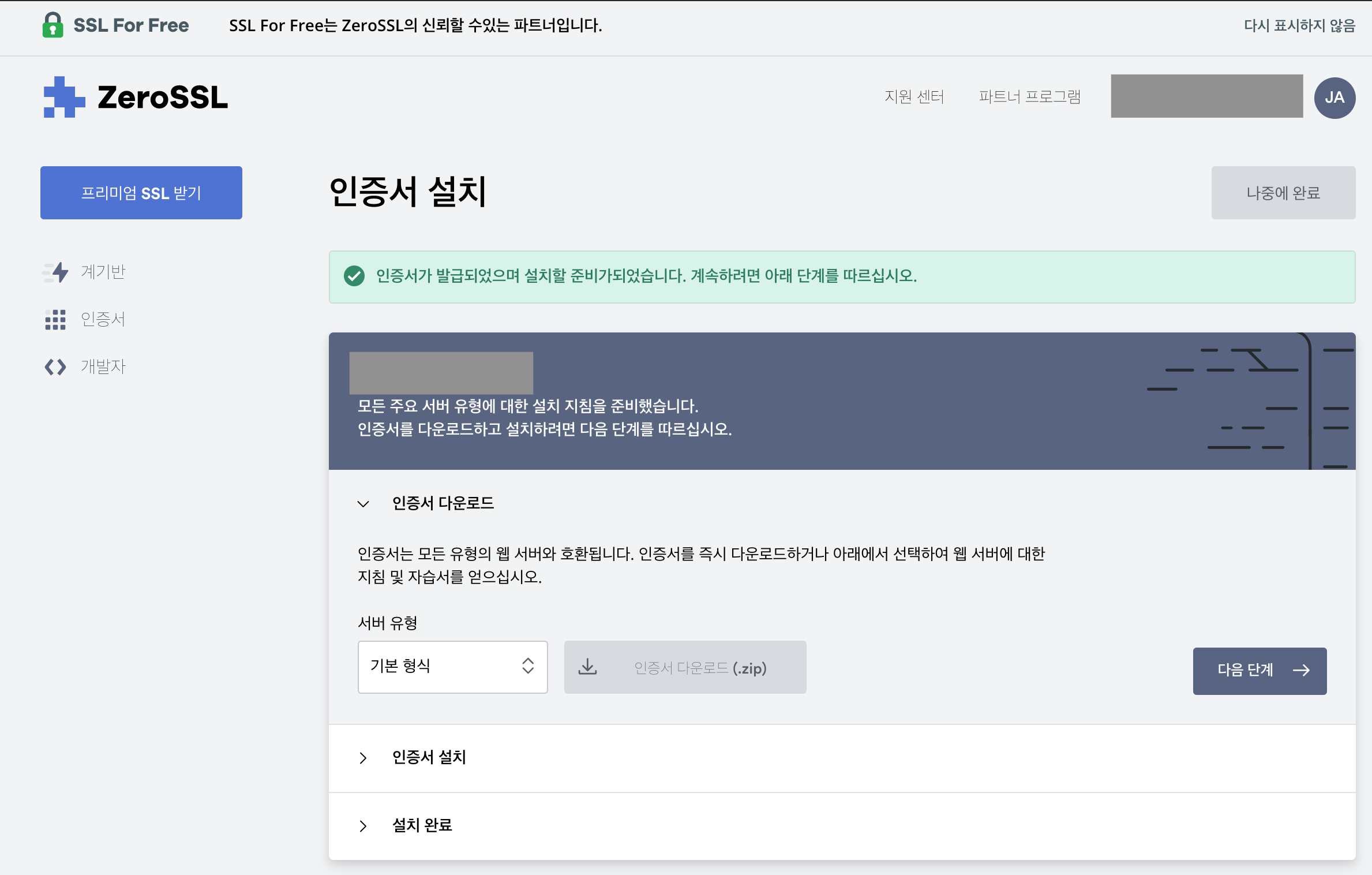
Task: Click the 프리미엄 SSL 받기 button
Action: pos(141,193)
